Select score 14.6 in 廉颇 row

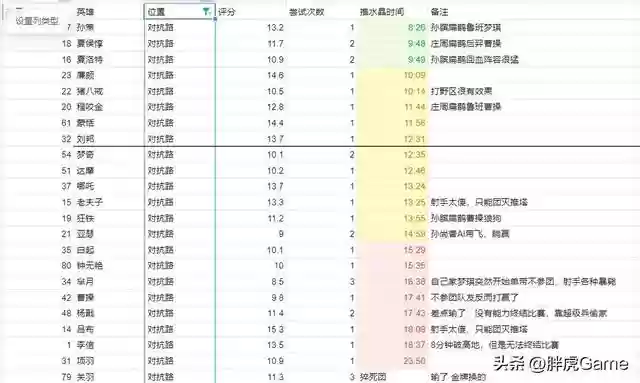pyautogui.click(x=275, y=75)
